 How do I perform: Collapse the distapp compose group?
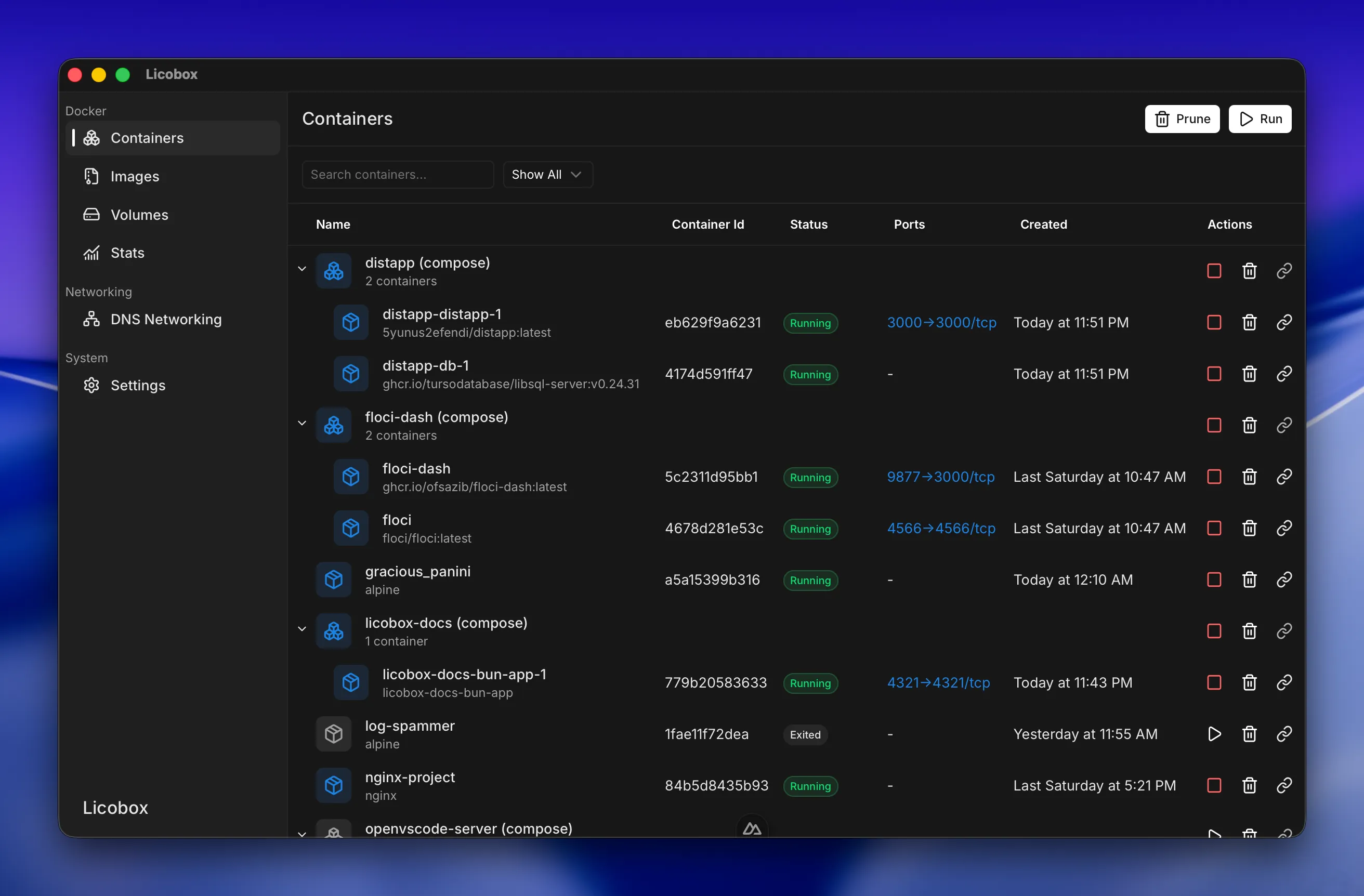coord(302,269)
